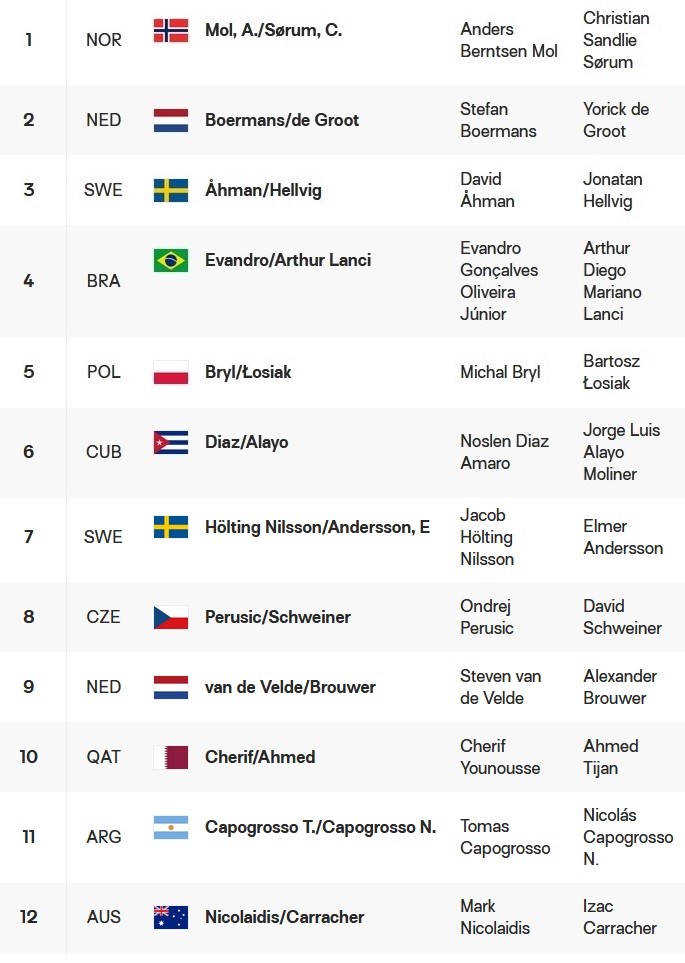The height and width of the screenshot is (963, 685).
Task: Click the Nicolaidis/Carracher team name
Action: click(284, 917)
